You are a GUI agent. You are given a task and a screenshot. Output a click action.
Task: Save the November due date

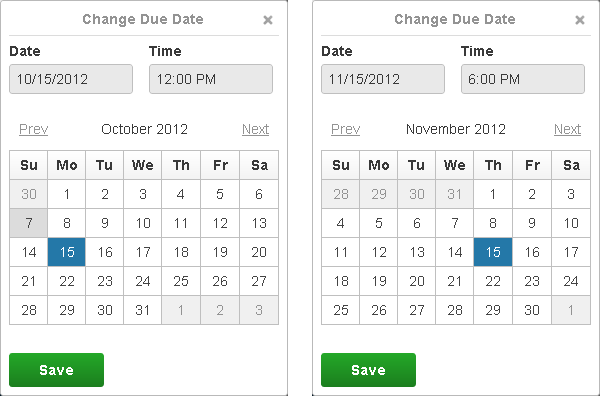(x=368, y=370)
